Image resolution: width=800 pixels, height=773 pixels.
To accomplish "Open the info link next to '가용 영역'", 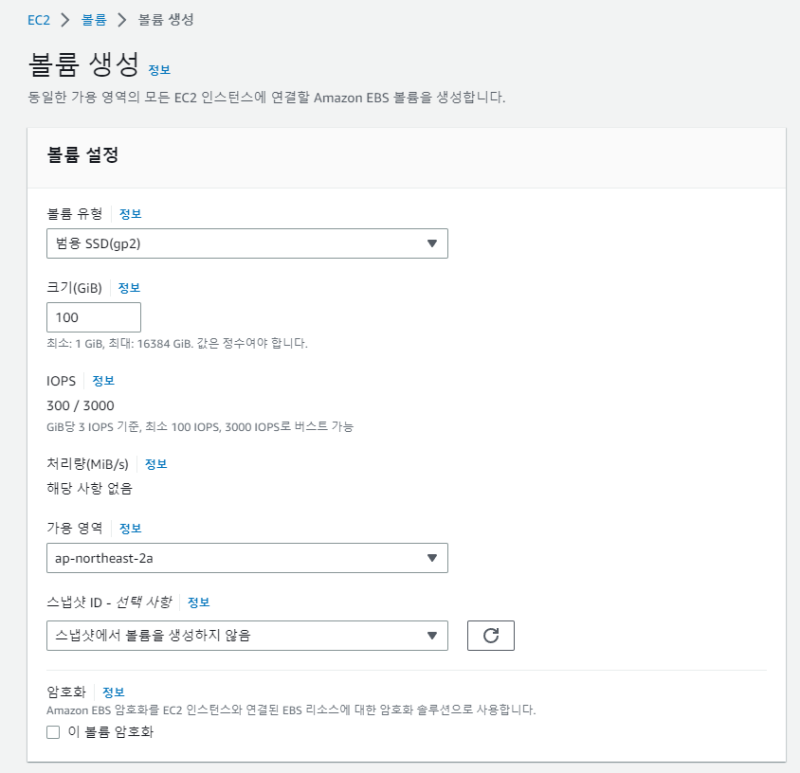I will (130, 528).
